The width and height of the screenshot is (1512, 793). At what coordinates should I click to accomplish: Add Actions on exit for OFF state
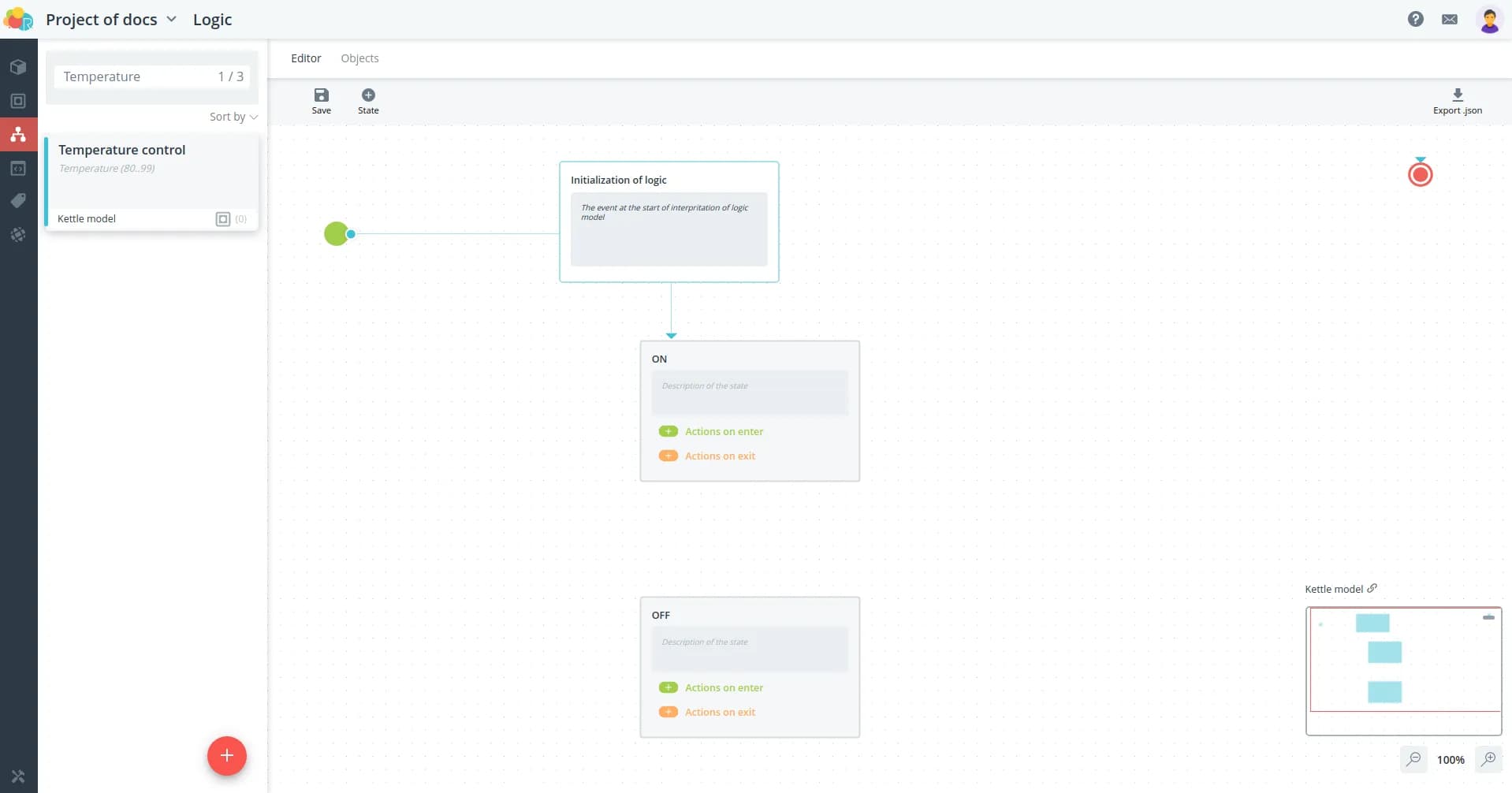pyautogui.click(x=668, y=713)
